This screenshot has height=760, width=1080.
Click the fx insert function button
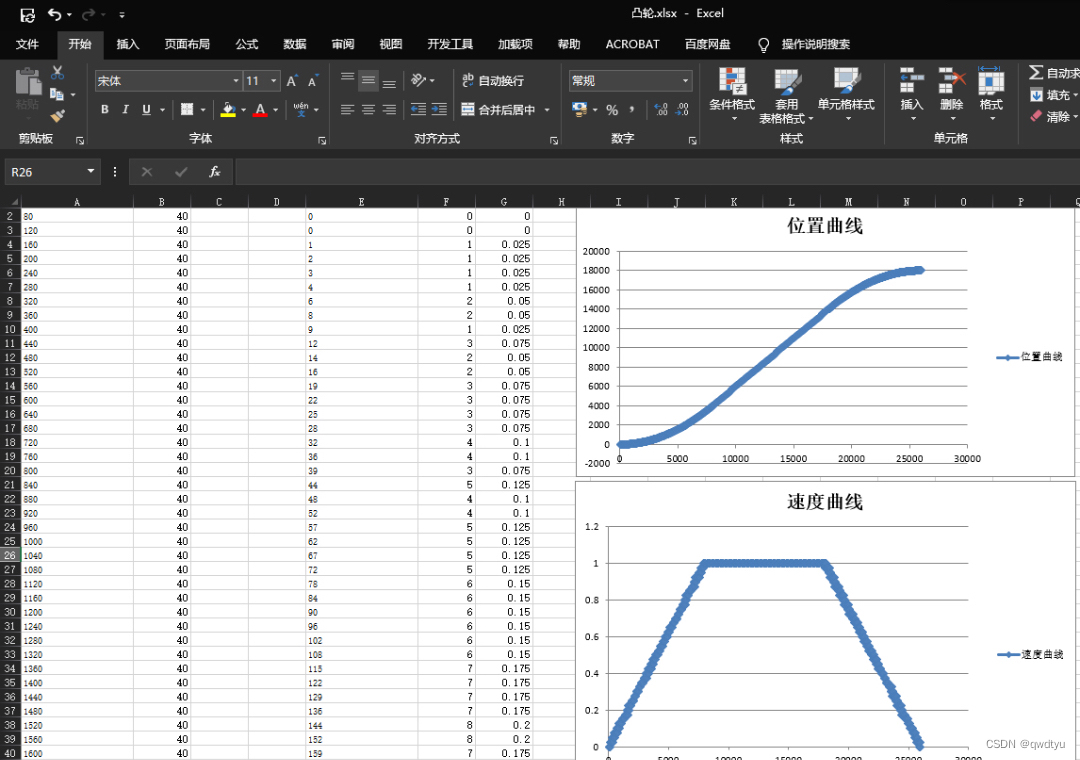[x=214, y=172]
